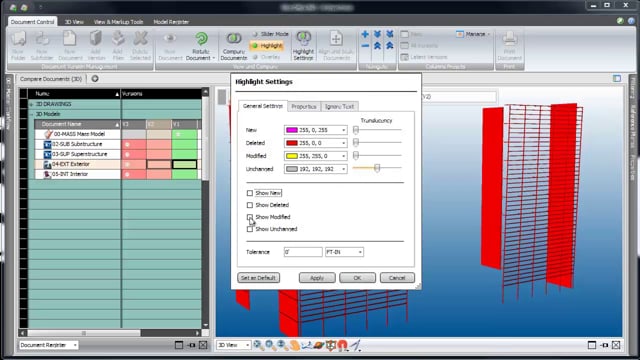Click the planet orbit icon in 3D view toolbar
This screenshot has height=360, width=640.
[319, 345]
